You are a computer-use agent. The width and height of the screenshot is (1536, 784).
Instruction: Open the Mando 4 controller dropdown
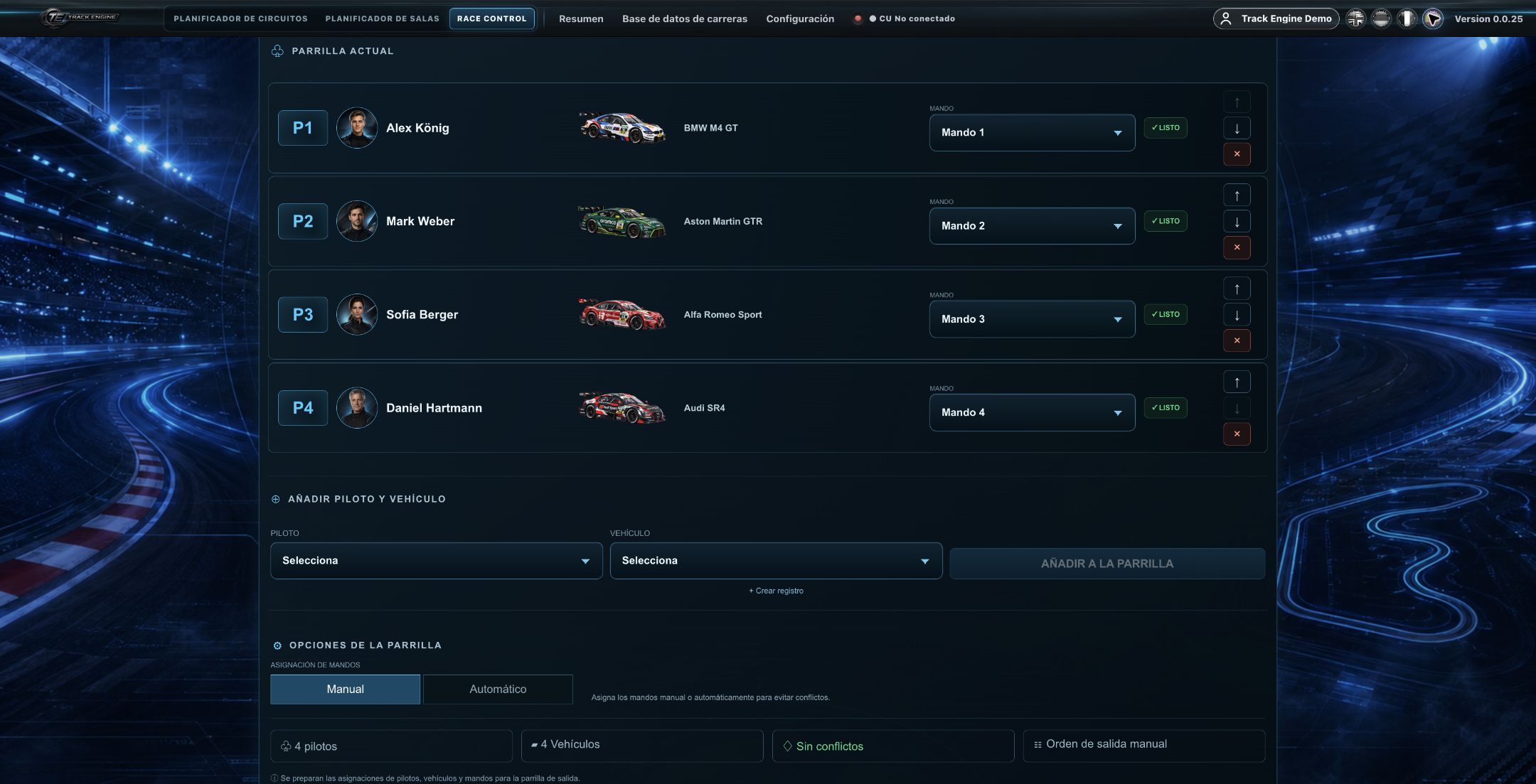tap(1032, 412)
